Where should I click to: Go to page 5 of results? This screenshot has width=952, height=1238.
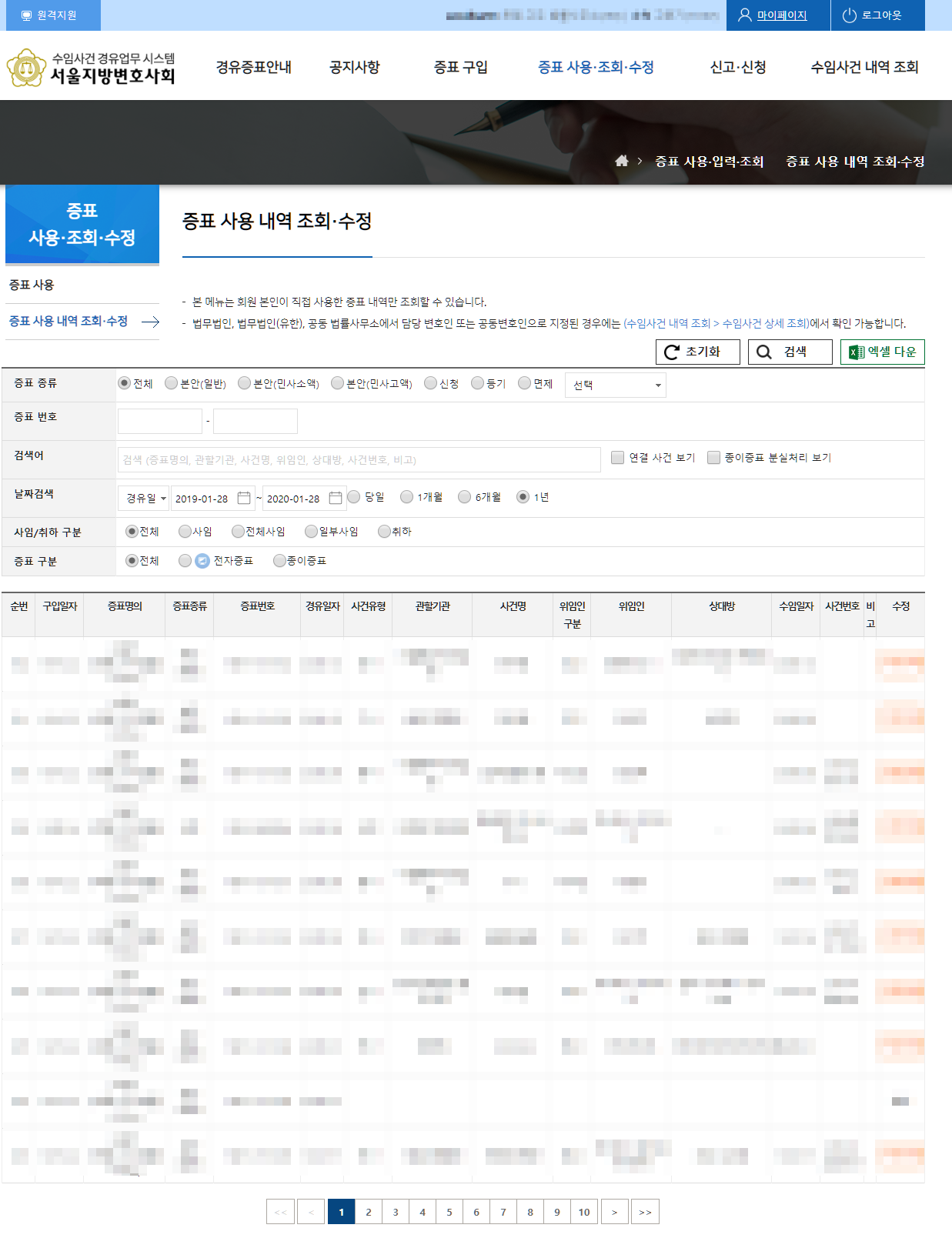coord(449,1212)
